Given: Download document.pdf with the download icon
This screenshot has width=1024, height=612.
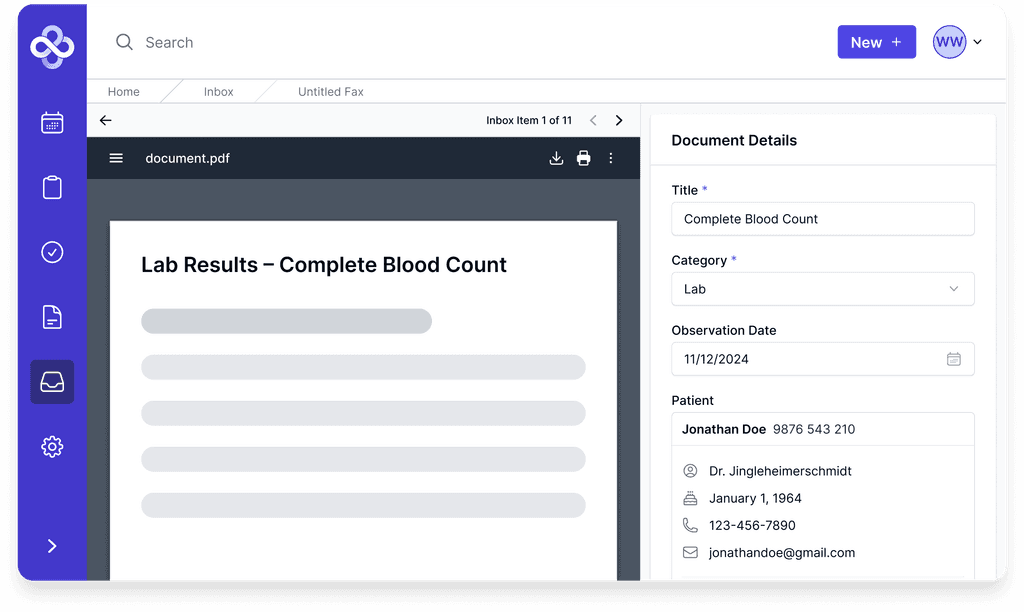Looking at the screenshot, I should coord(556,158).
